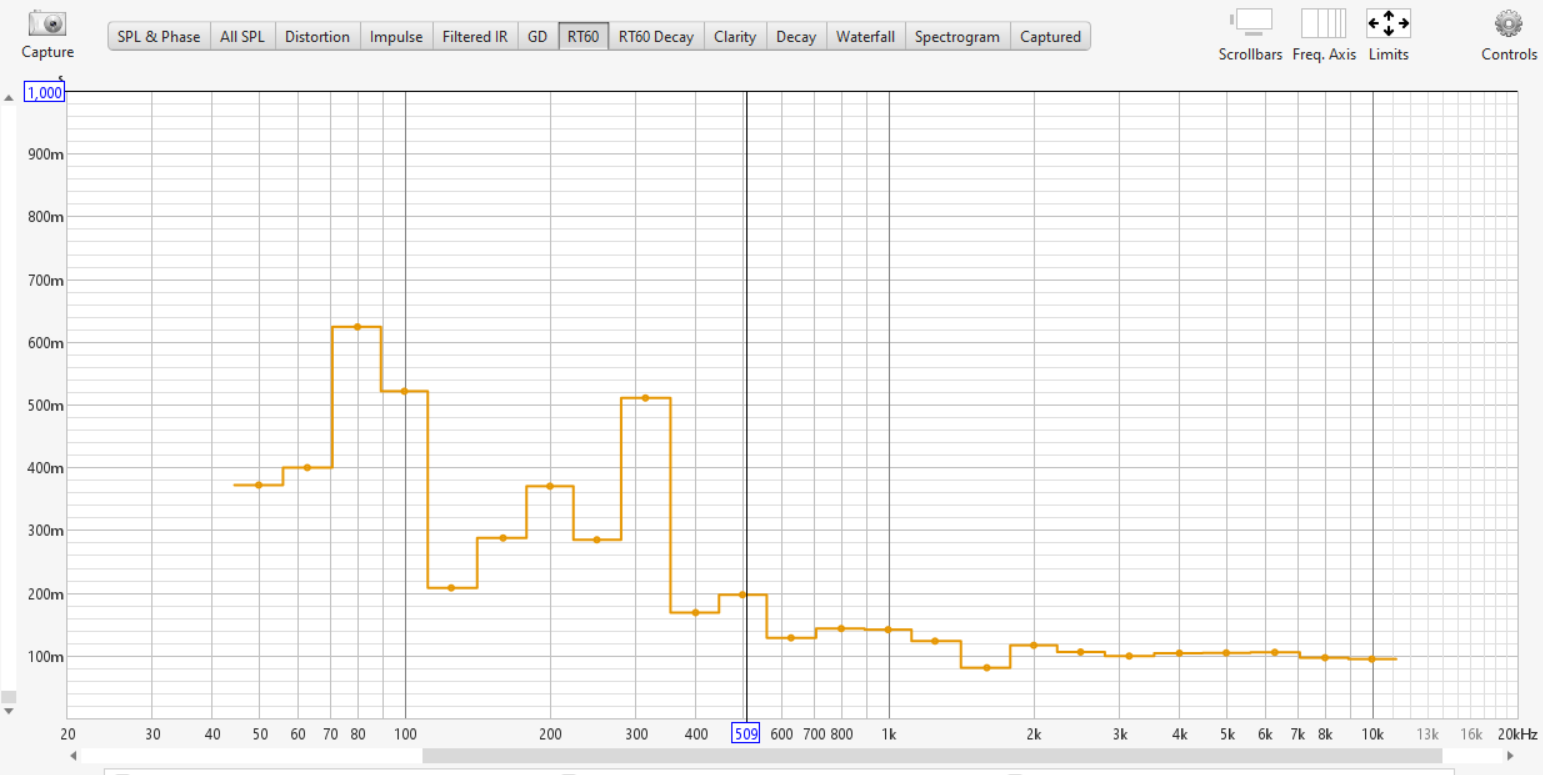
Task: Click horizontal scrollbar left arrow
Action: pos(73,756)
